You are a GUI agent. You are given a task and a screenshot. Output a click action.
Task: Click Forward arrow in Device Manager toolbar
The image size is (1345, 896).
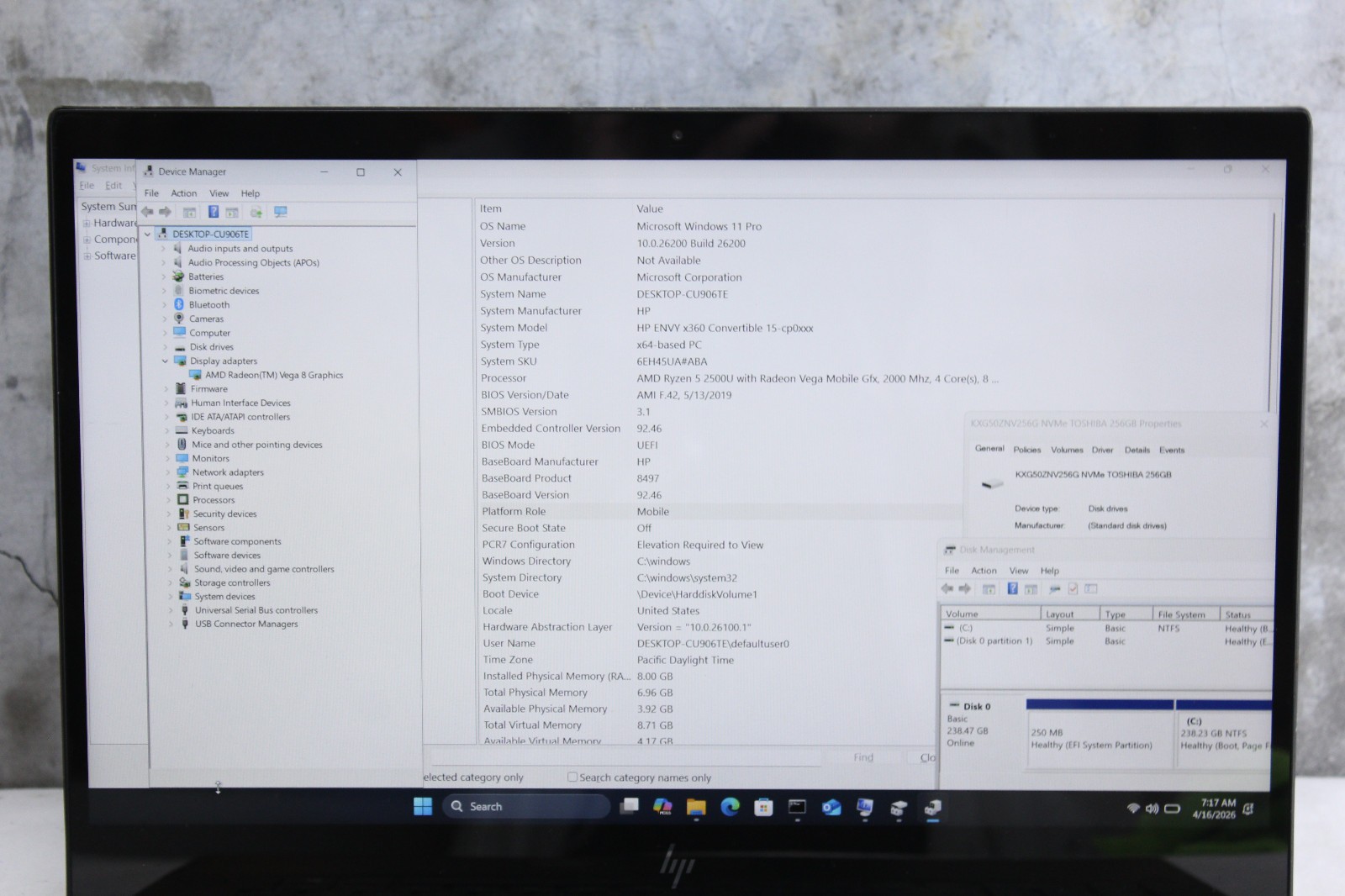pyautogui.click(x=165, y=212)
